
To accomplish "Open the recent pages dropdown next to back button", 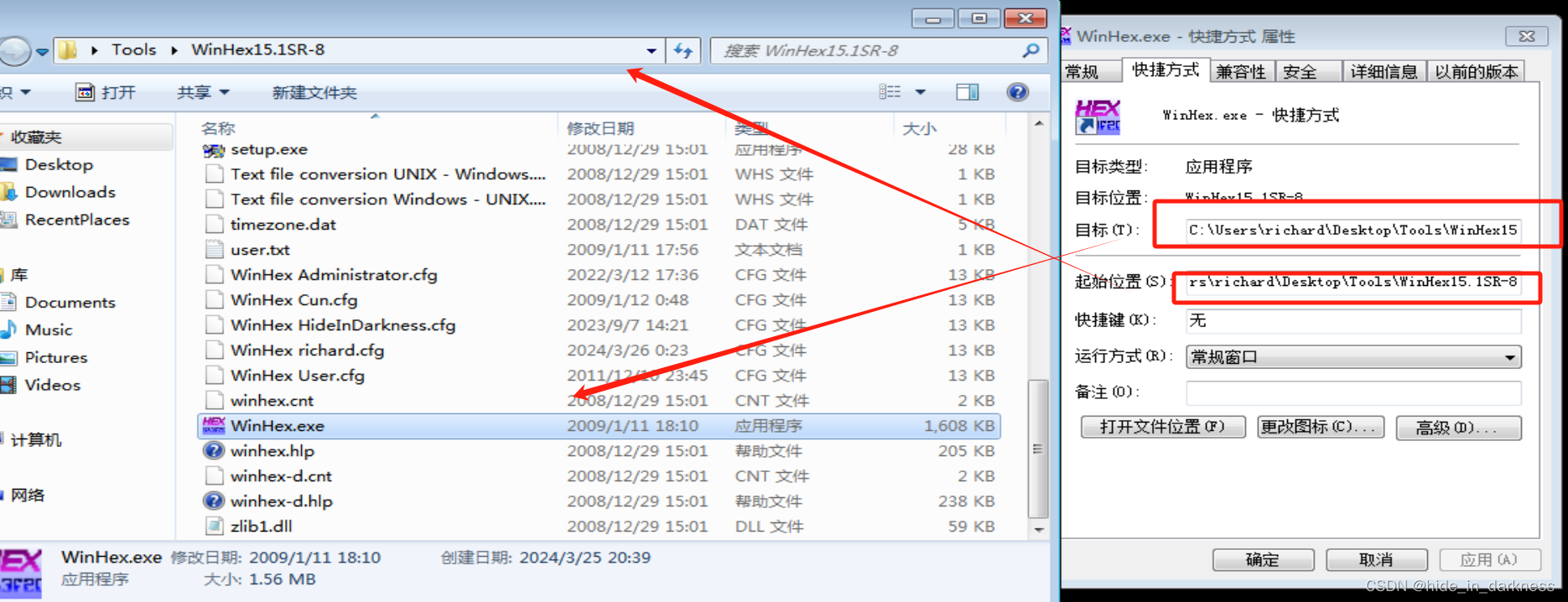I will pos(42,52).
